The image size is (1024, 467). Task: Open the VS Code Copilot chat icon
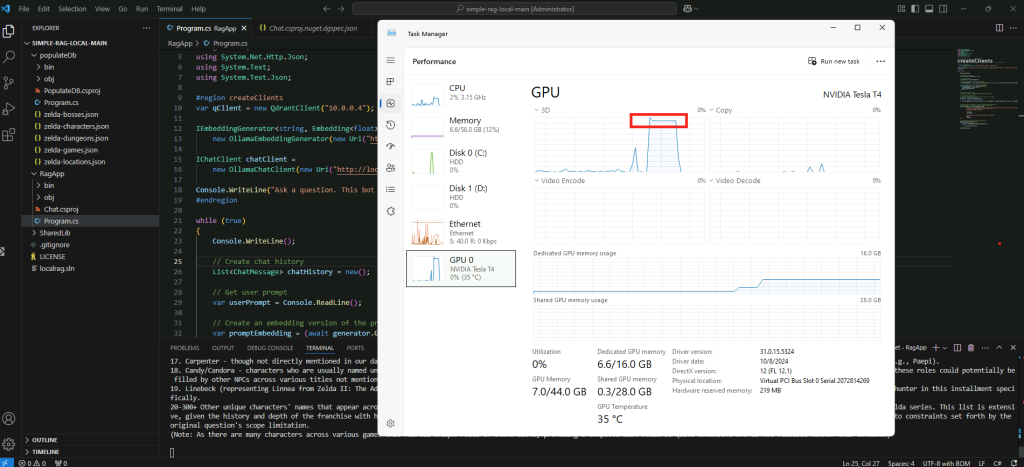pyautogui.click(x=688, y=8)
